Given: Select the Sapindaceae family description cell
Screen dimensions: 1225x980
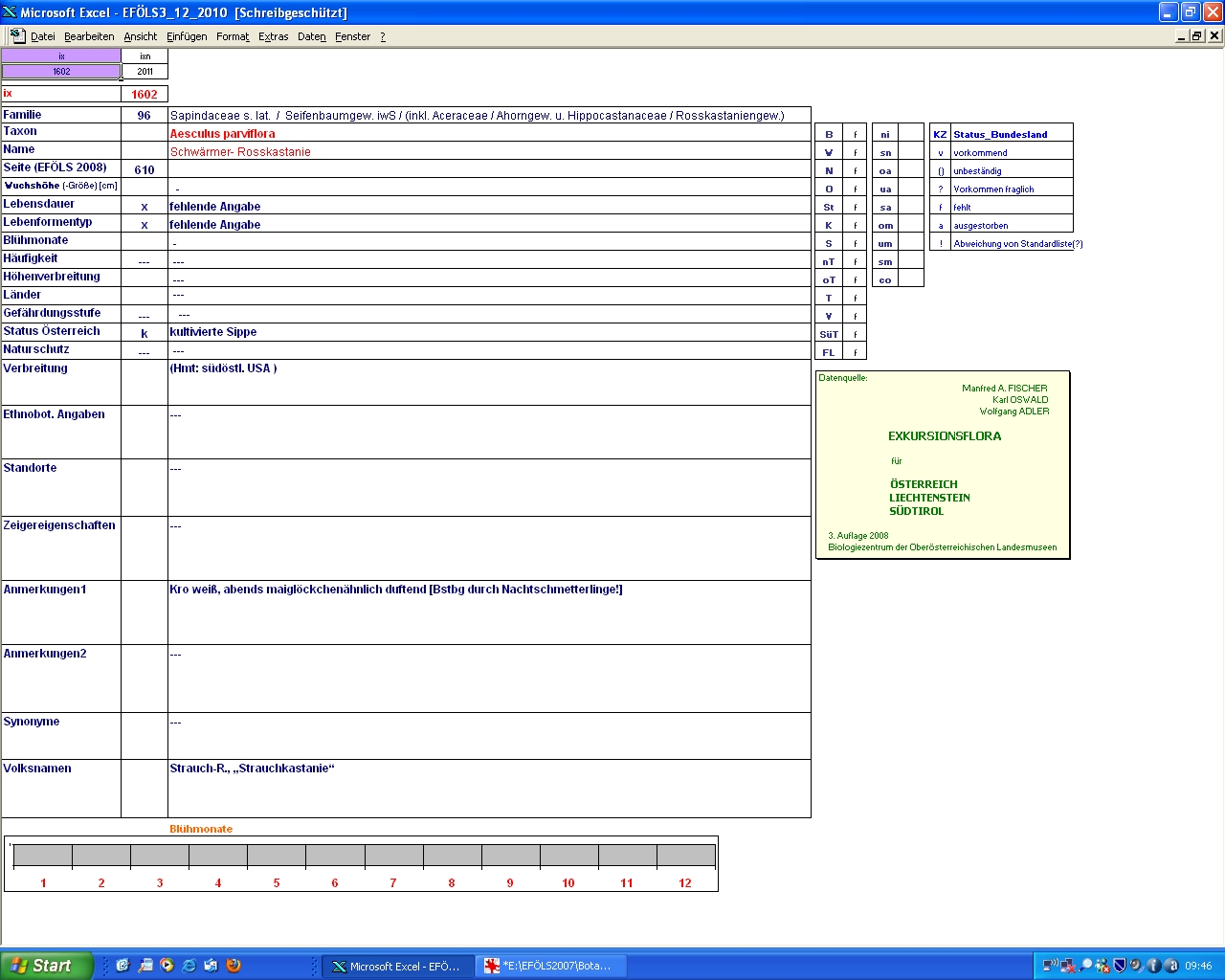Looking at the screenshot, I should click(x=489, y=116).
